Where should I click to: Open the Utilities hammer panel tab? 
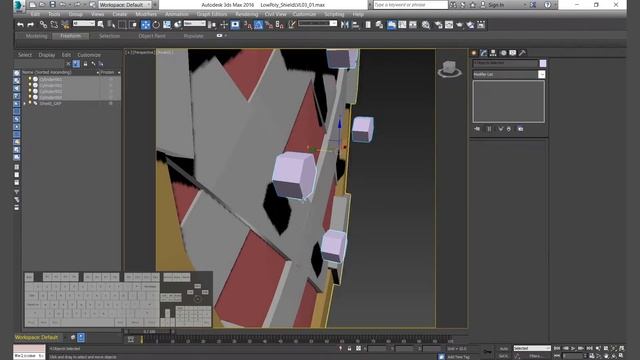pyautogui.click(x=522, y=53)
